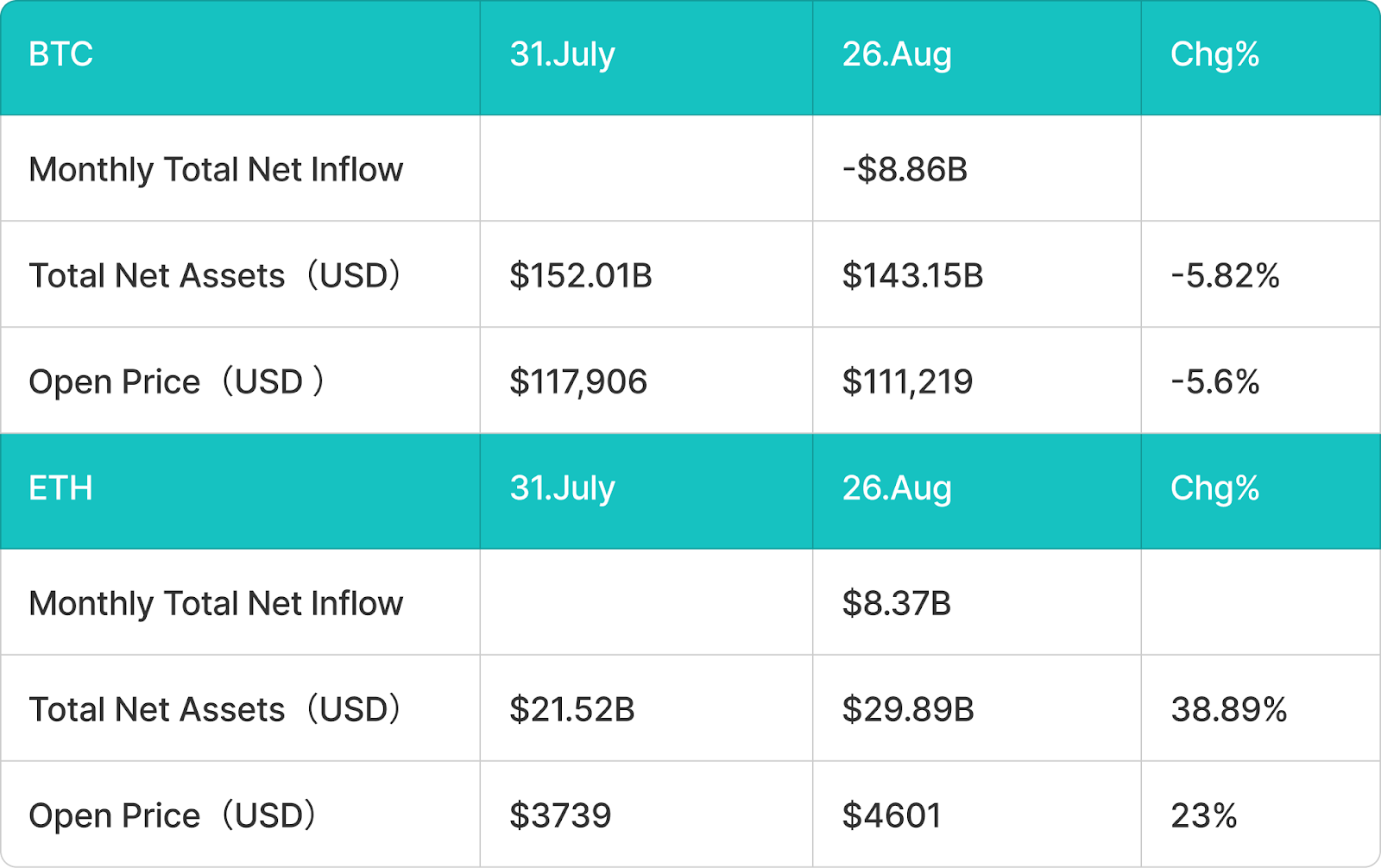Select BTC total net assets $152.01B
1381x868 pixels.
646,274
